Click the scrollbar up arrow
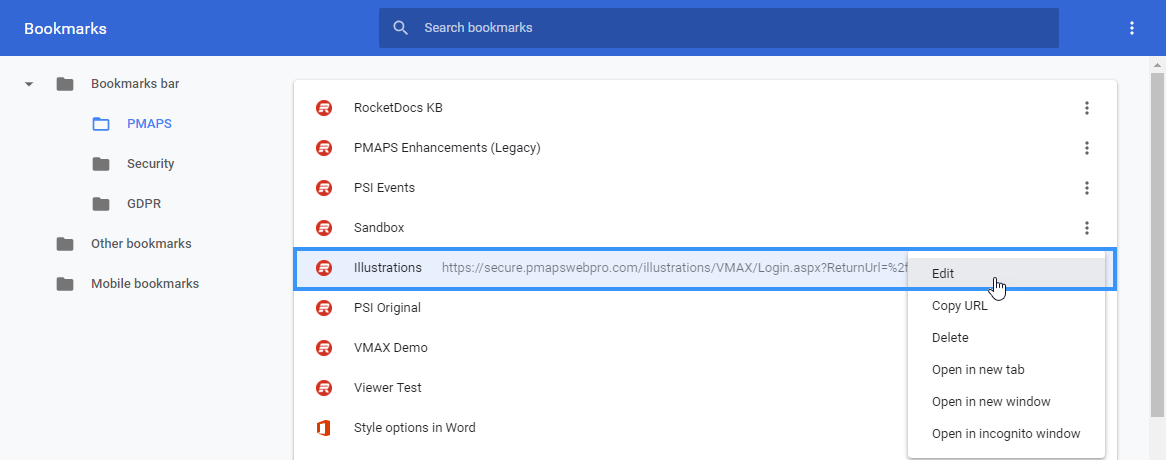 click(x=1157, y=64)
